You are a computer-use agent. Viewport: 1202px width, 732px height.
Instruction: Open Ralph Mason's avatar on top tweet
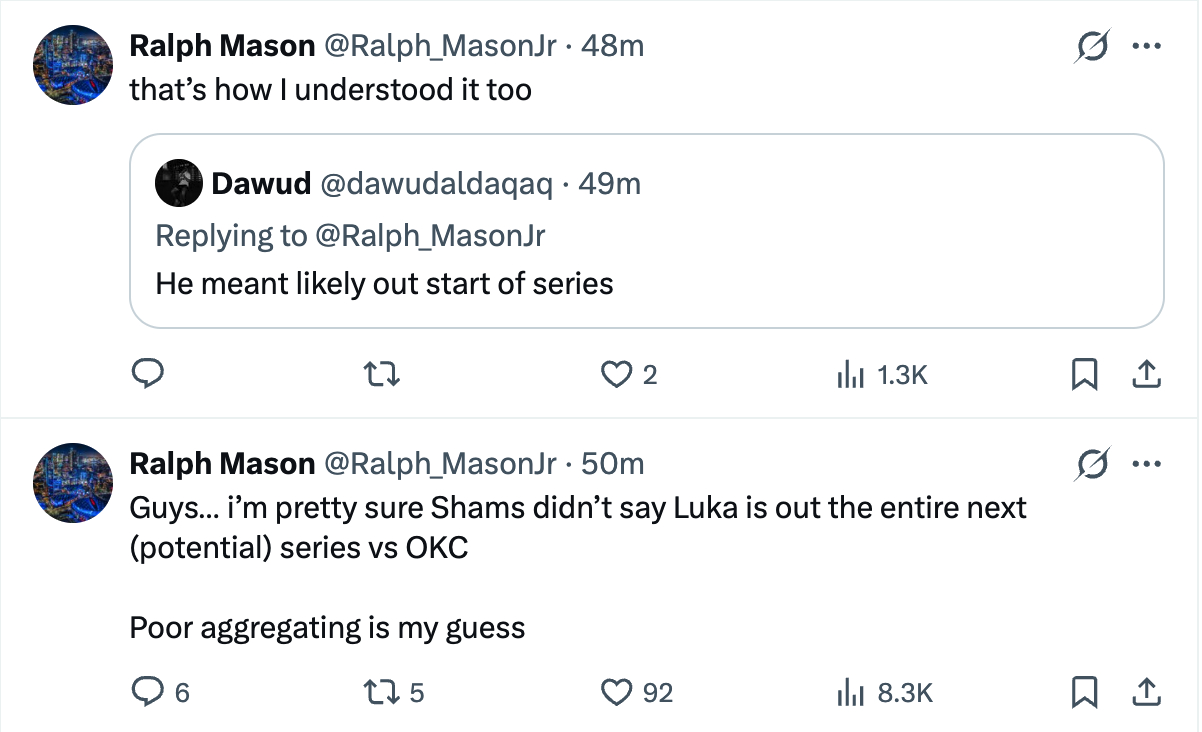(73, 65)
